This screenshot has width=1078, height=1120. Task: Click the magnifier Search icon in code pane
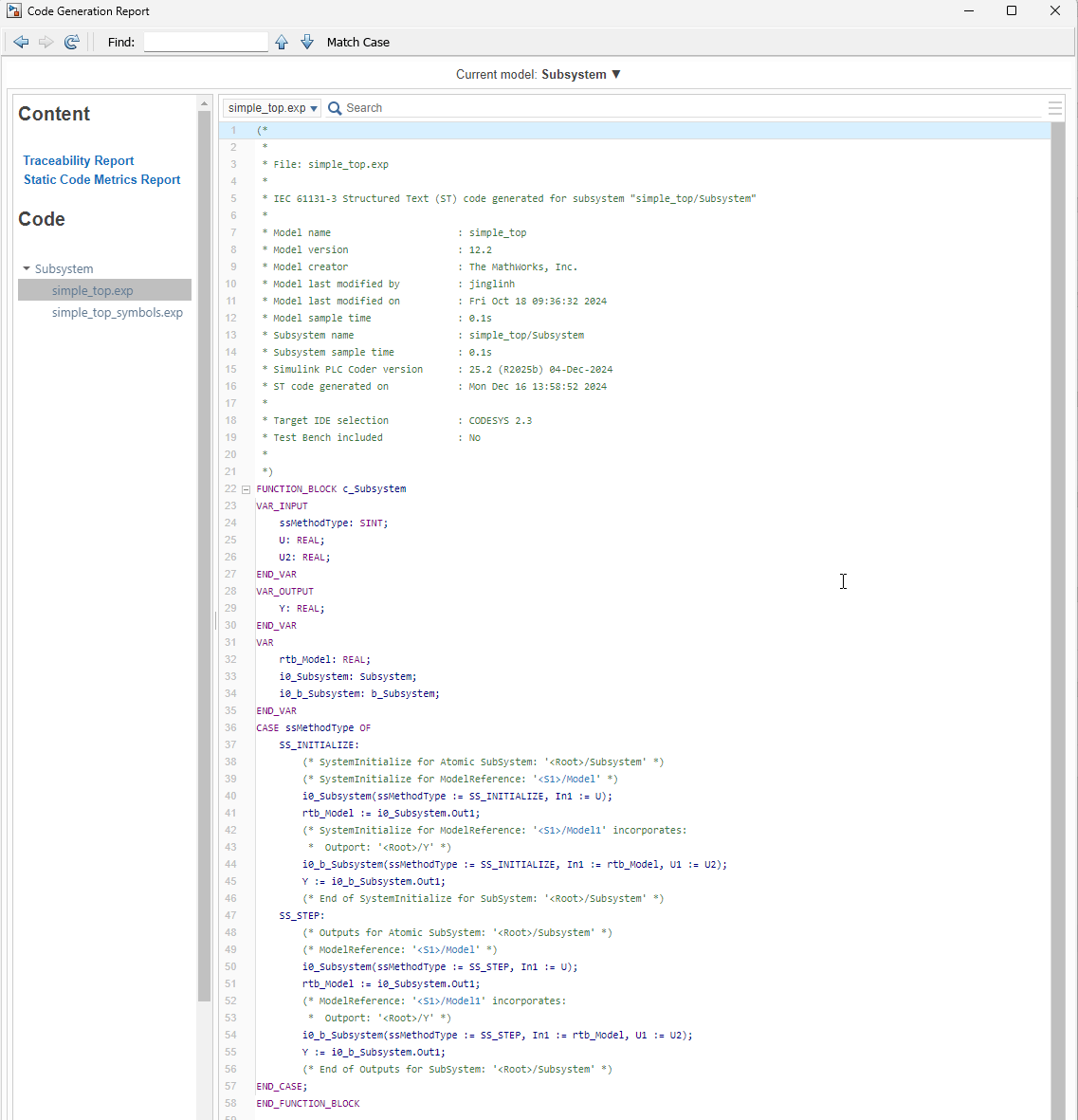pyautogui.click(x=335, y=108)
